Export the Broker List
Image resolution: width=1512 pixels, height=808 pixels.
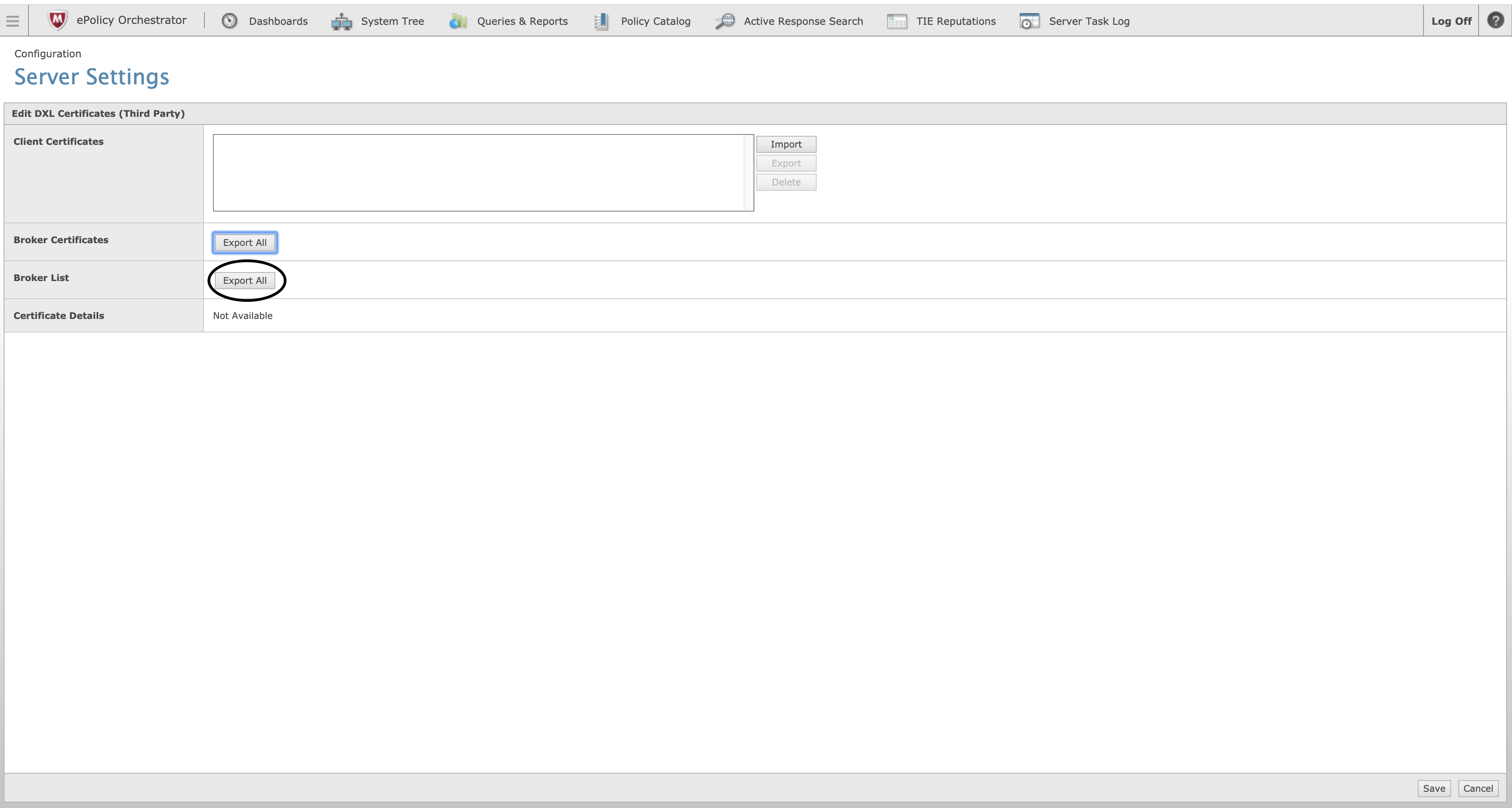[245, 281]
